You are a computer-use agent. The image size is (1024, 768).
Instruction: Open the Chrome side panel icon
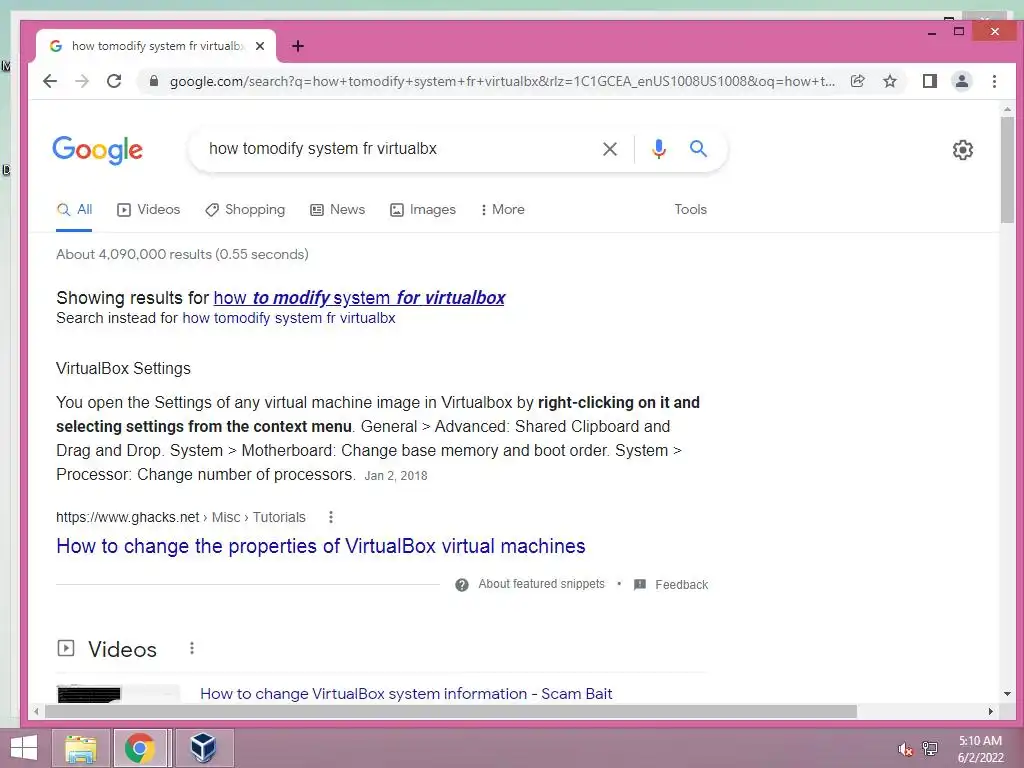click(x=929, y=81)
